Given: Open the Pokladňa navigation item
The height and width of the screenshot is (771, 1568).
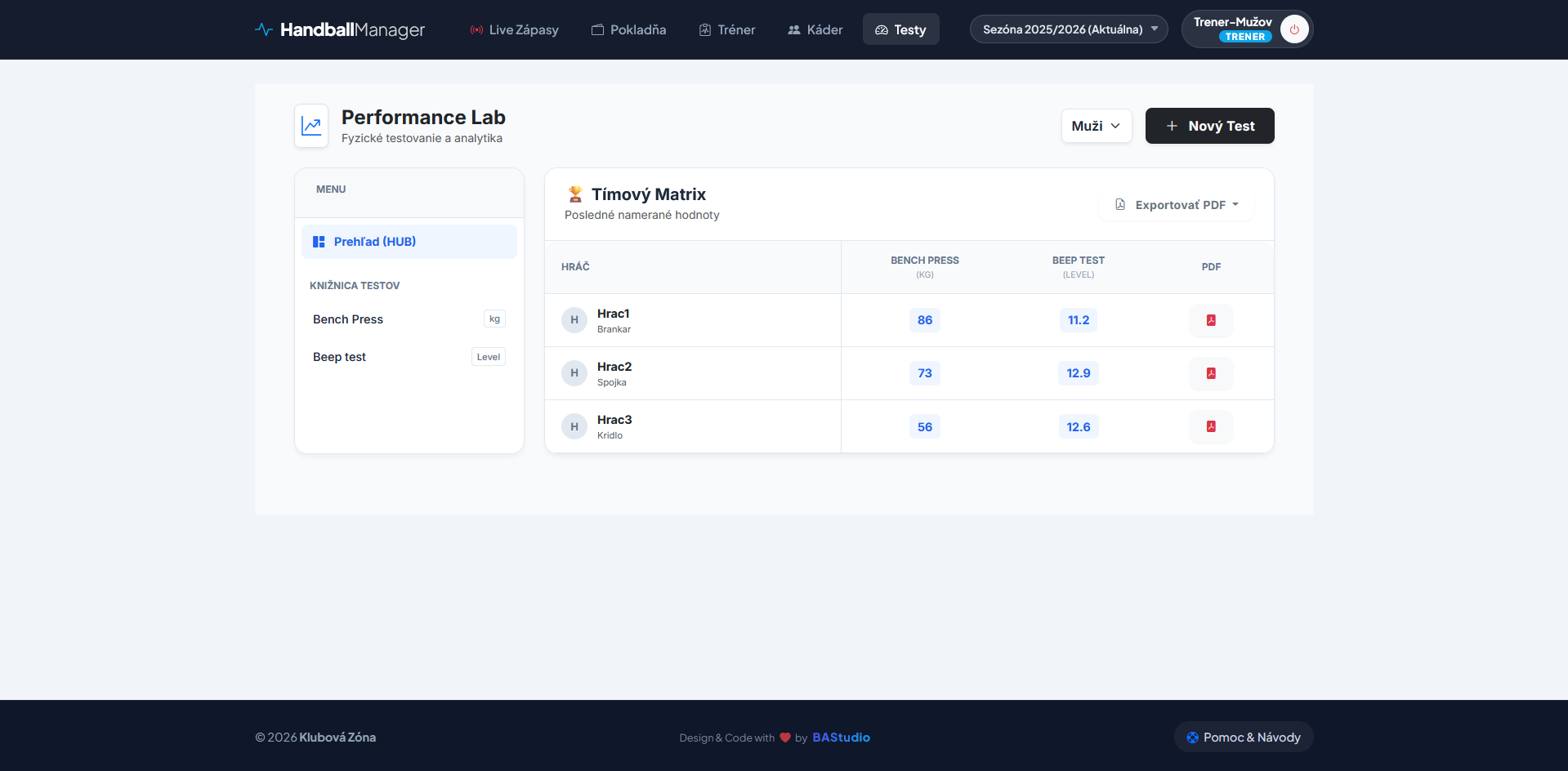Looking at the screenshot, I should click(x=628, y=29).
